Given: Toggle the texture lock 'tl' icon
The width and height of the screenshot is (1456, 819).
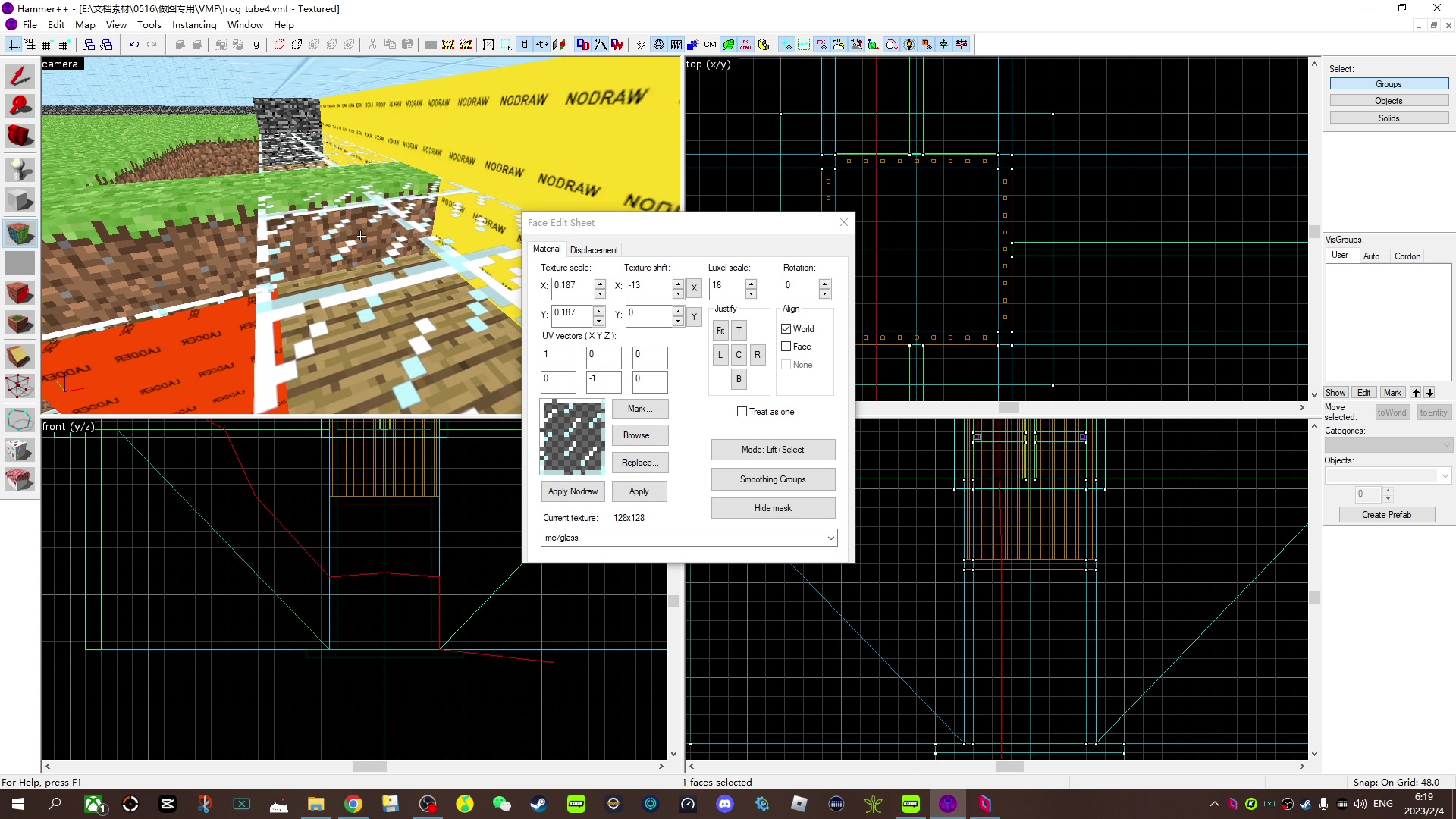Looking at the screenshot, I should pyautogui.click(x=524, y=45).
